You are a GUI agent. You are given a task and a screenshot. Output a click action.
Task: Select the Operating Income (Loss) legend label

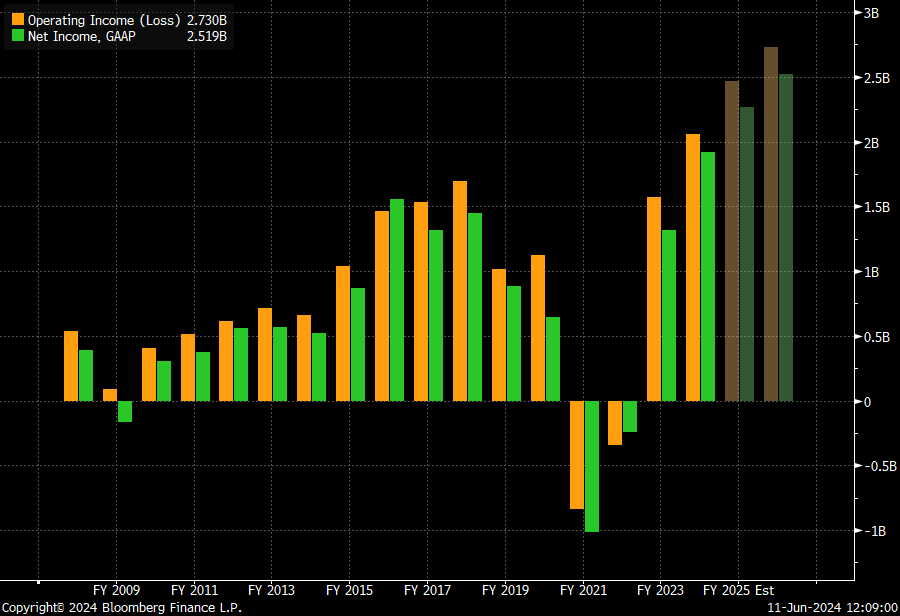click(104, 20)
